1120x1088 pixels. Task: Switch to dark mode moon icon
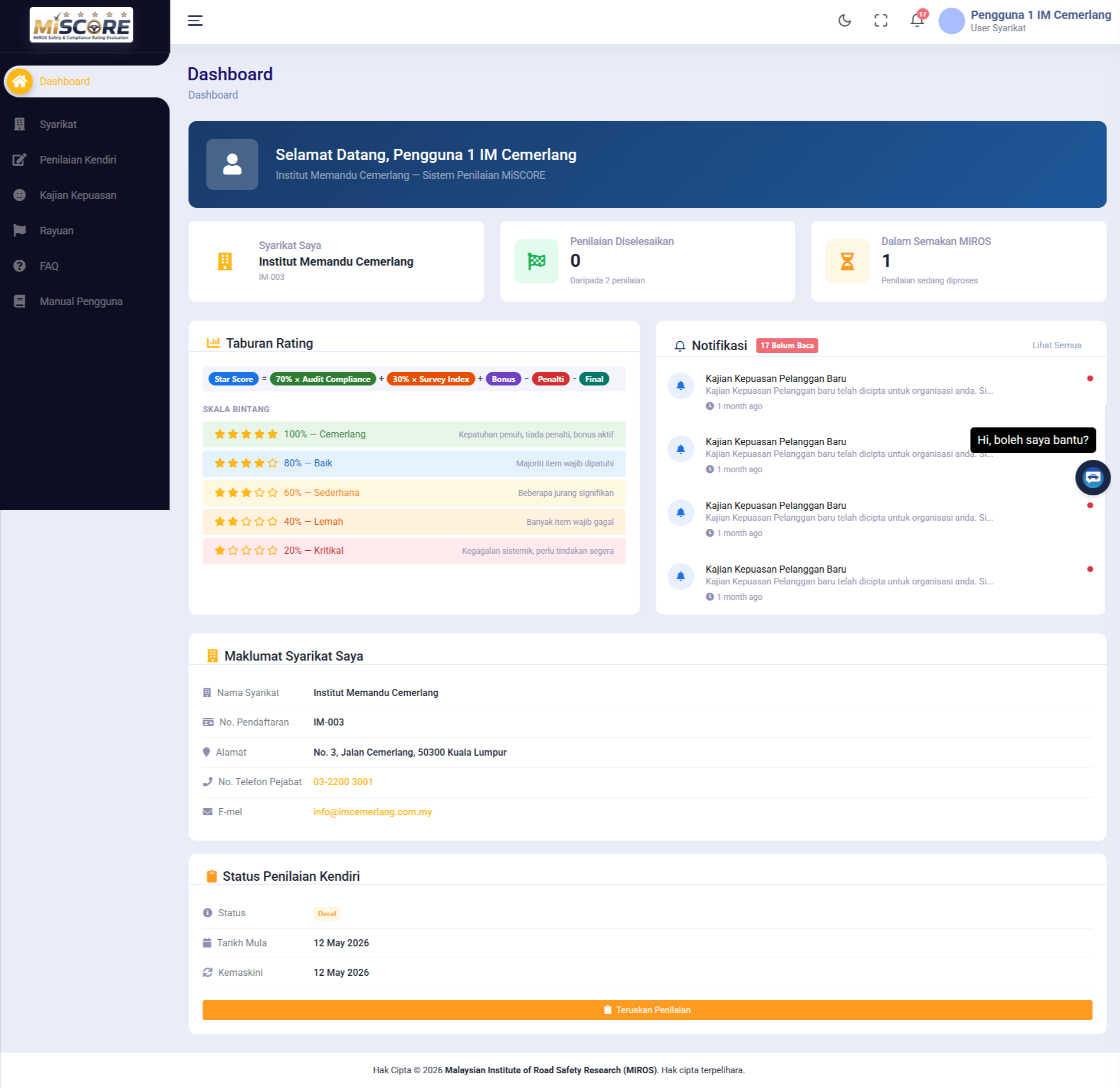point(844,21)
